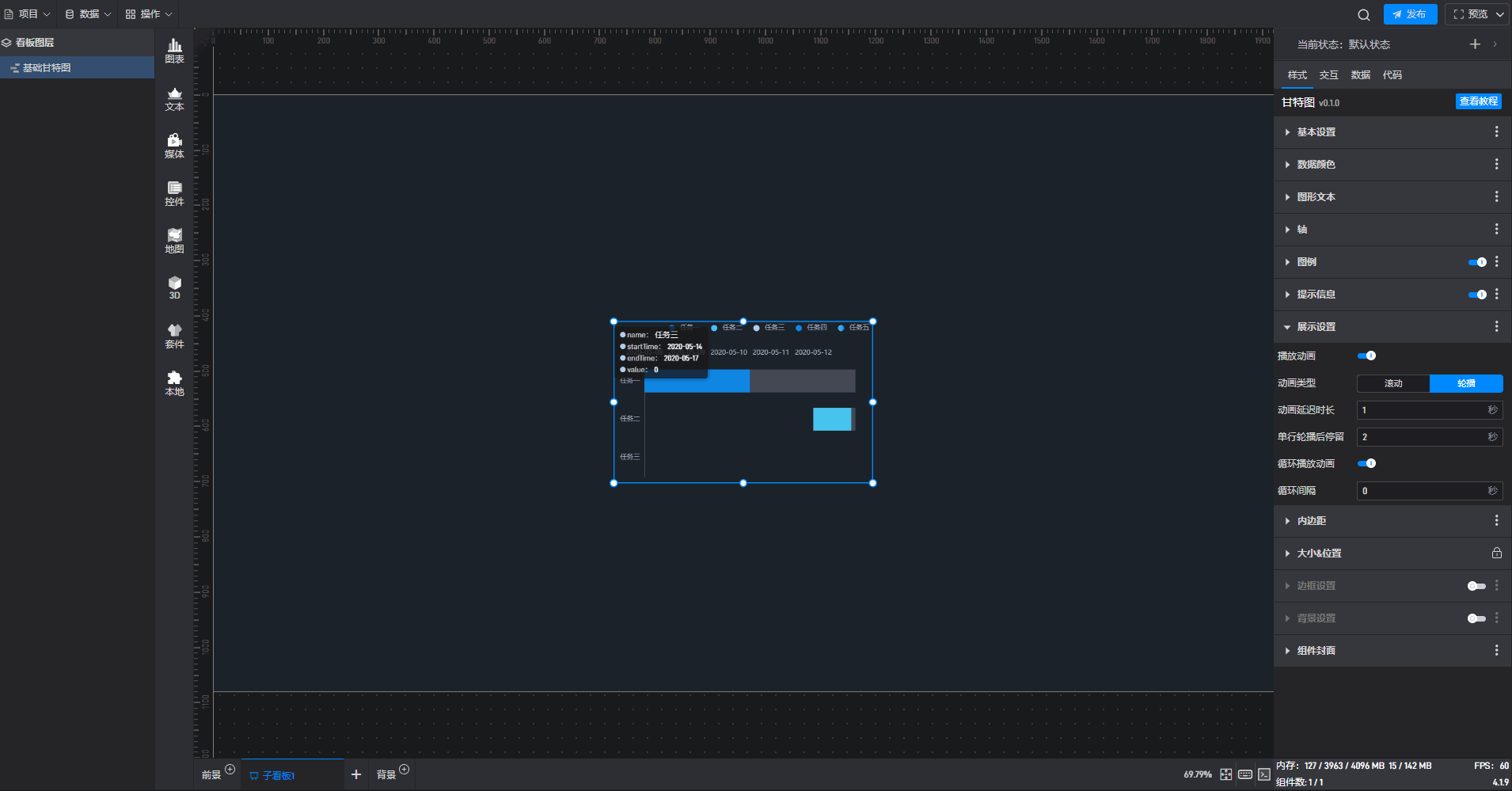Open the 项目 dropdown menu
Image resolution: width=1512 pixels, height=791 pixels.
click(x=28, y=14)
